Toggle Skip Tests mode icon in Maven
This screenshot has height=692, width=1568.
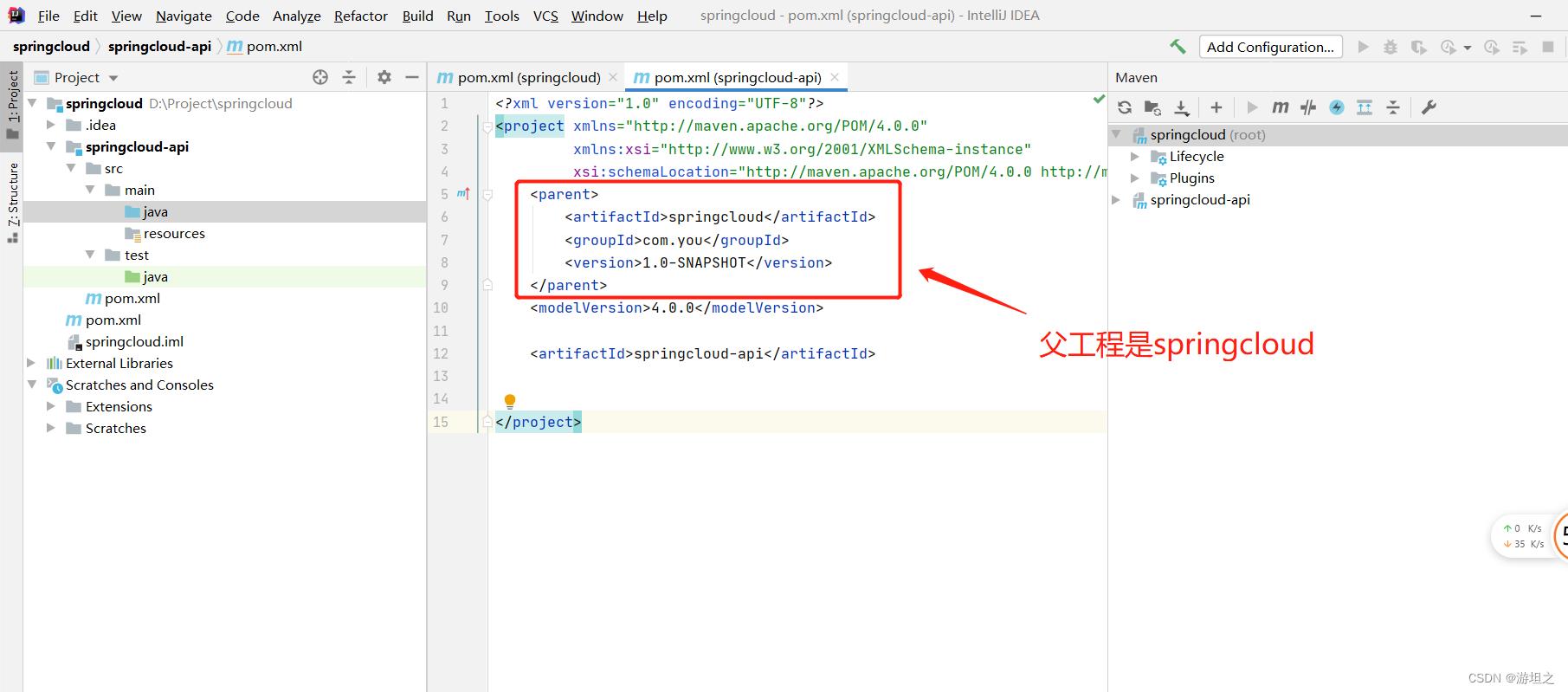(x=1337, y=107)
